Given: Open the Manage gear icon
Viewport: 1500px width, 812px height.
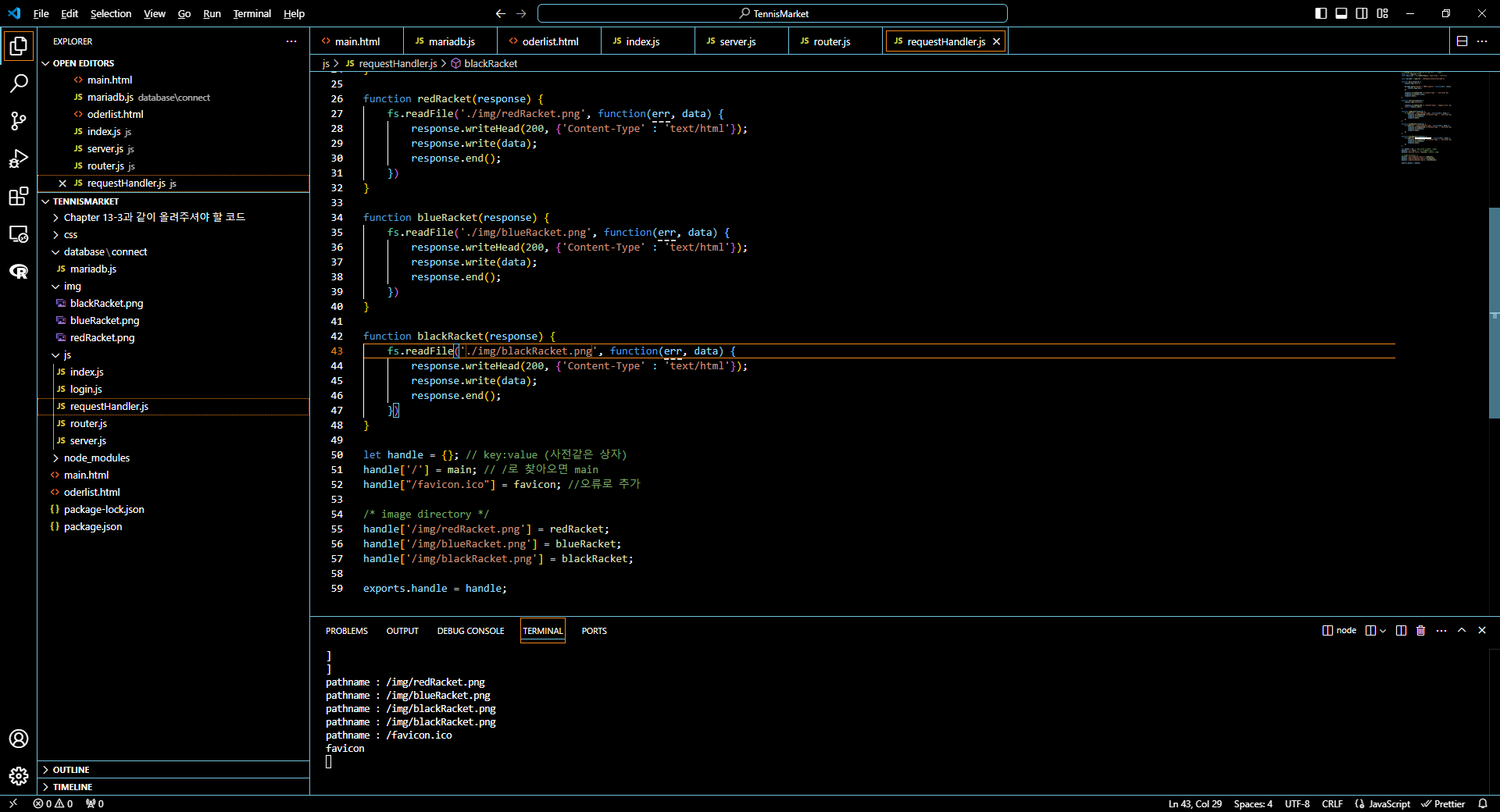Looking at the screenshot, I should (x=19, y=776).
